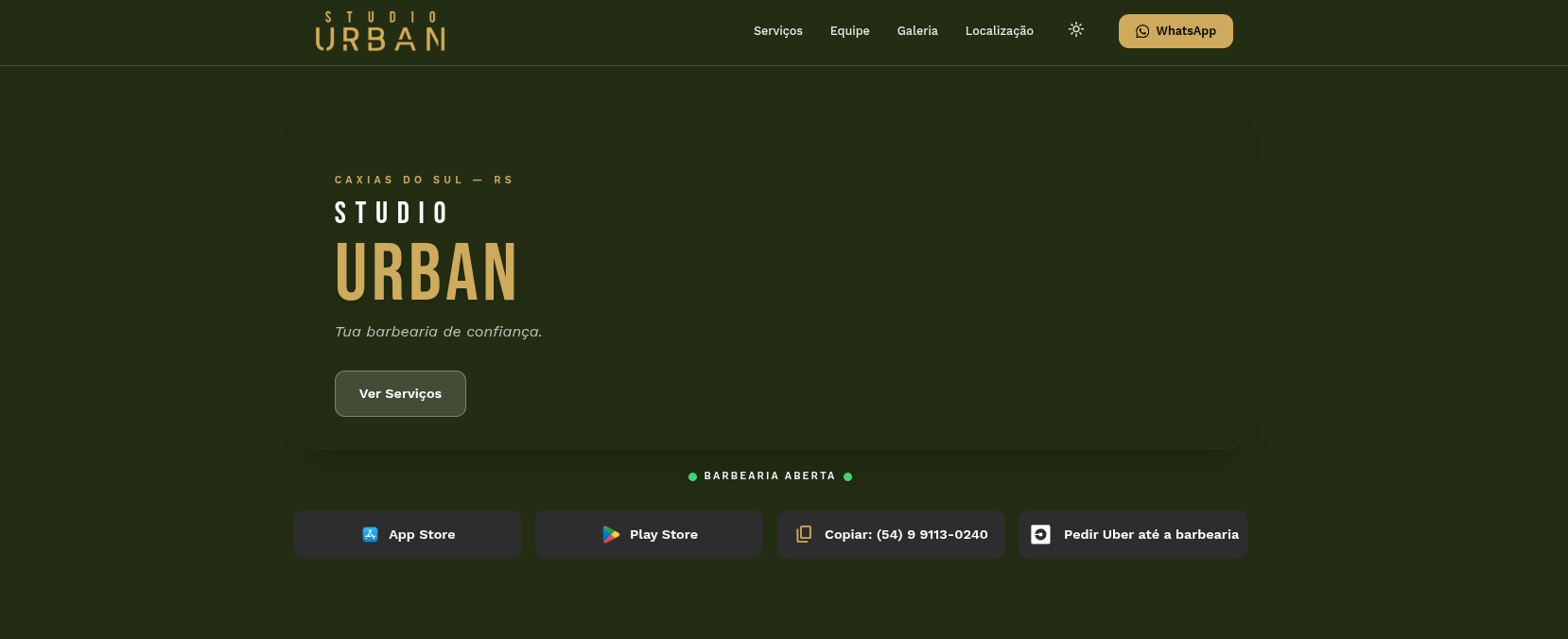Screen dimensions: 1568x639
Task: Open the Galeria menu item
Action: pos(916,31)
